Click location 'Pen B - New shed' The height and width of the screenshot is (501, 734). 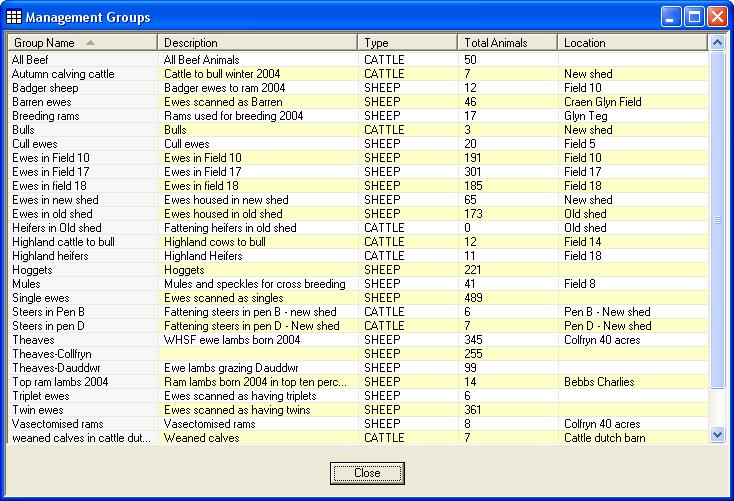click(607, 312)
